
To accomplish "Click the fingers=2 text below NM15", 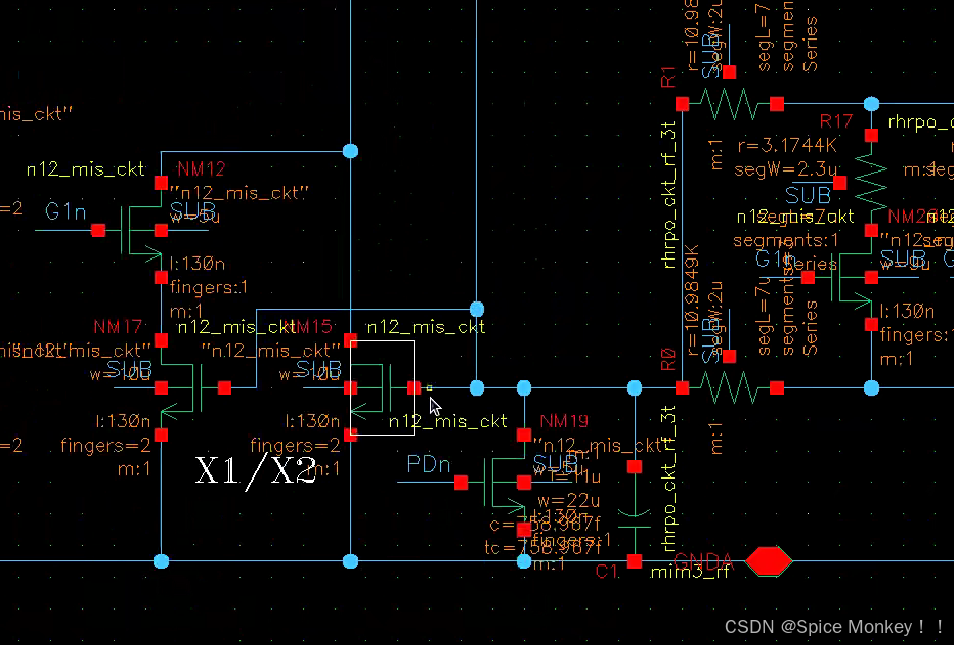I will [295, 446].
